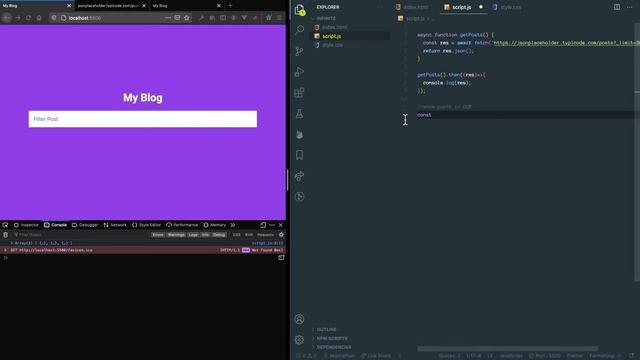Toggle the Debug console filter
The width and height of the screenshot is (640, 360).
219,235
